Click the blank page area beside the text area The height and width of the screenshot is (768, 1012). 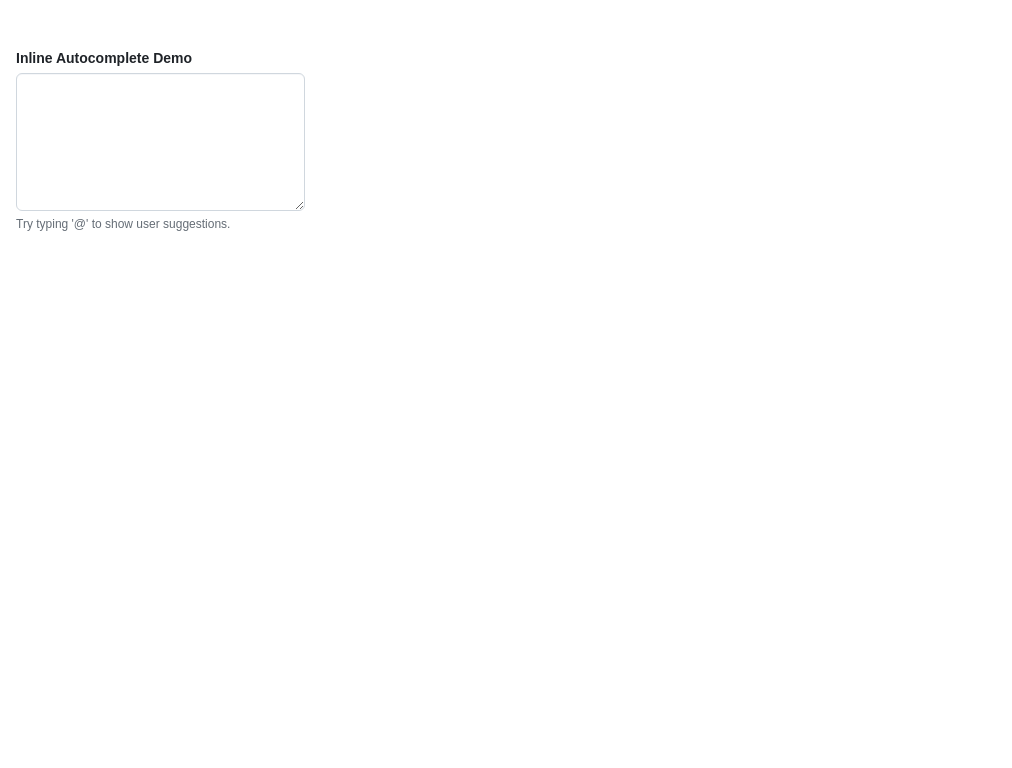645,142
